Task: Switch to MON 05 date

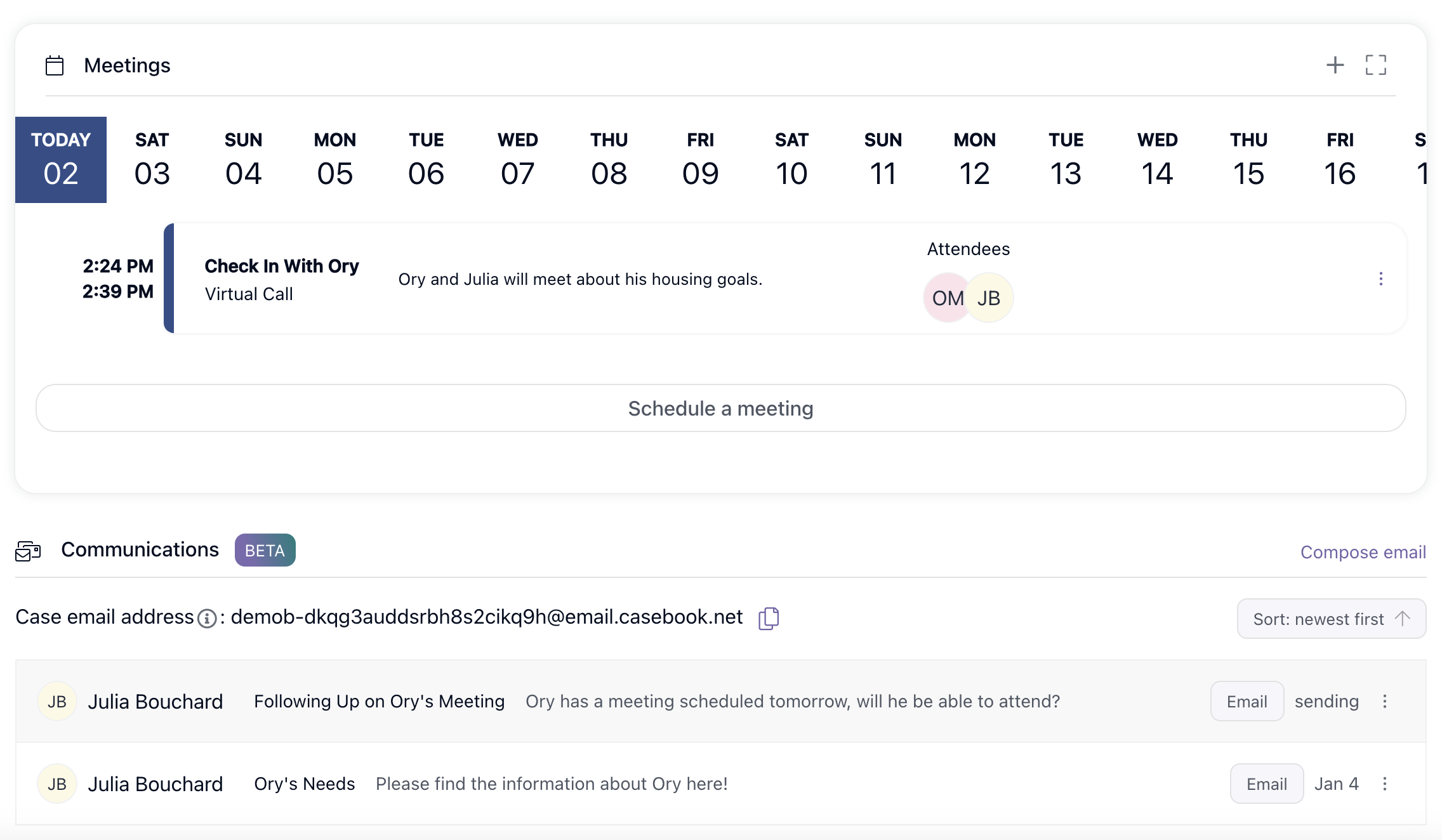Action: click(335, 160)
